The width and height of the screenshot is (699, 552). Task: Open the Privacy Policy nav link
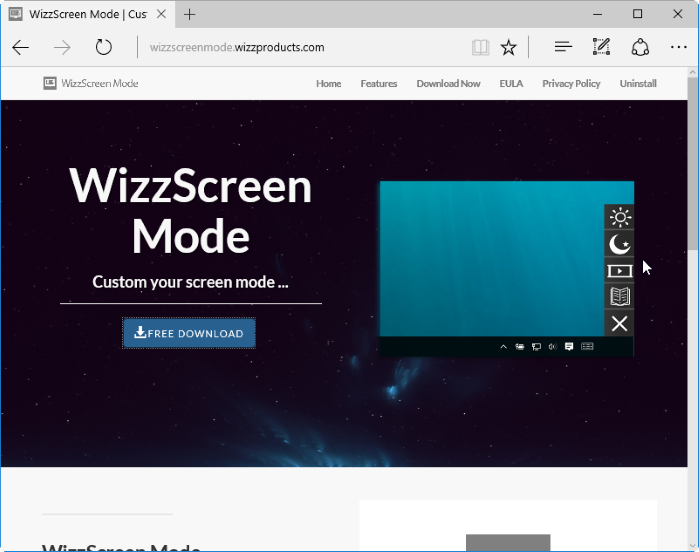[x=571, y=83]
